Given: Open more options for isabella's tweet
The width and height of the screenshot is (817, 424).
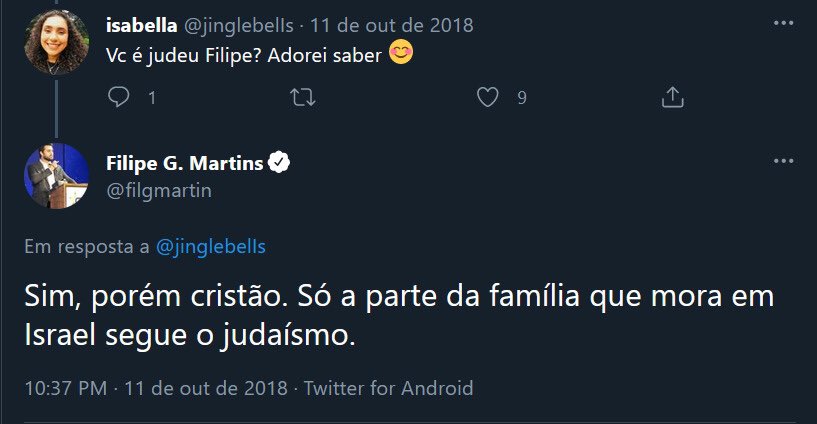Looking at the screenshot, I should 784,25.
